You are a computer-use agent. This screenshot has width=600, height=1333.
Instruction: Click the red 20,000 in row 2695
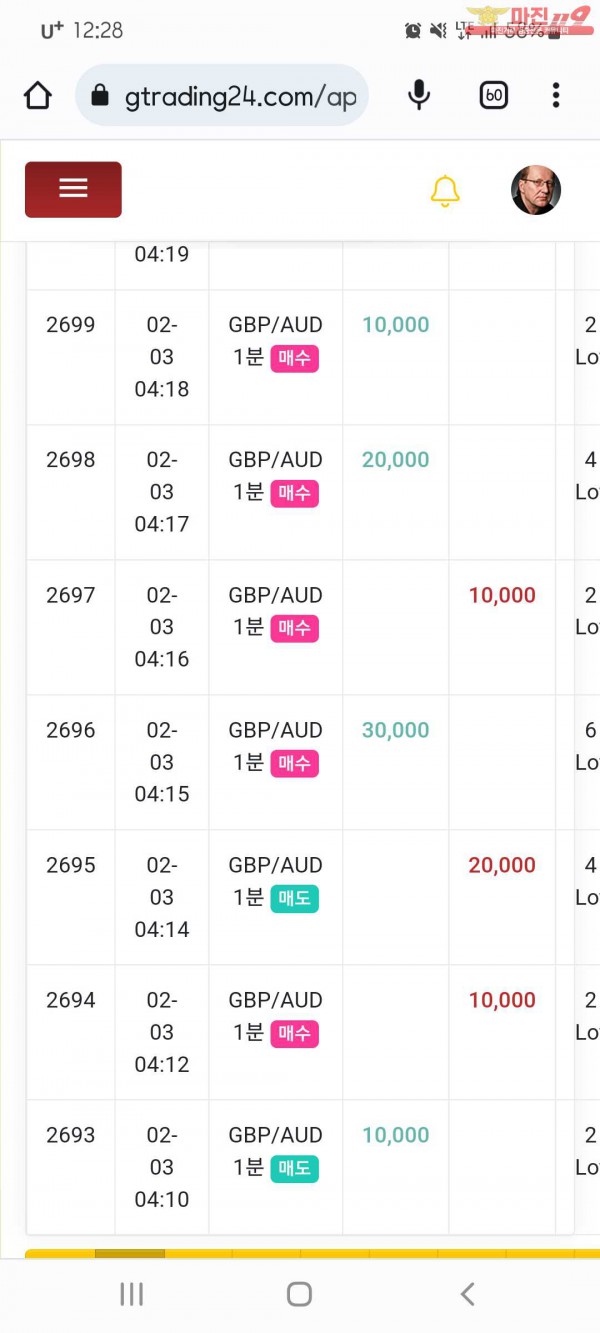coord(502,865)
